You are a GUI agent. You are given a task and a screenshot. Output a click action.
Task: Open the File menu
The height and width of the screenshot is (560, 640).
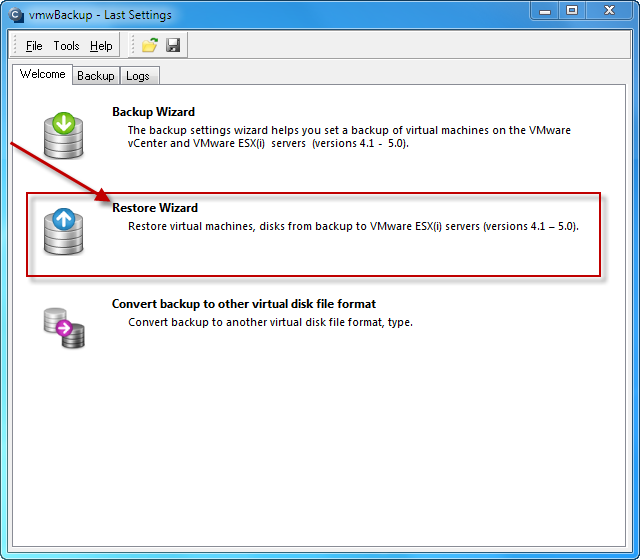pyautogui.click(x=34, y=46)
